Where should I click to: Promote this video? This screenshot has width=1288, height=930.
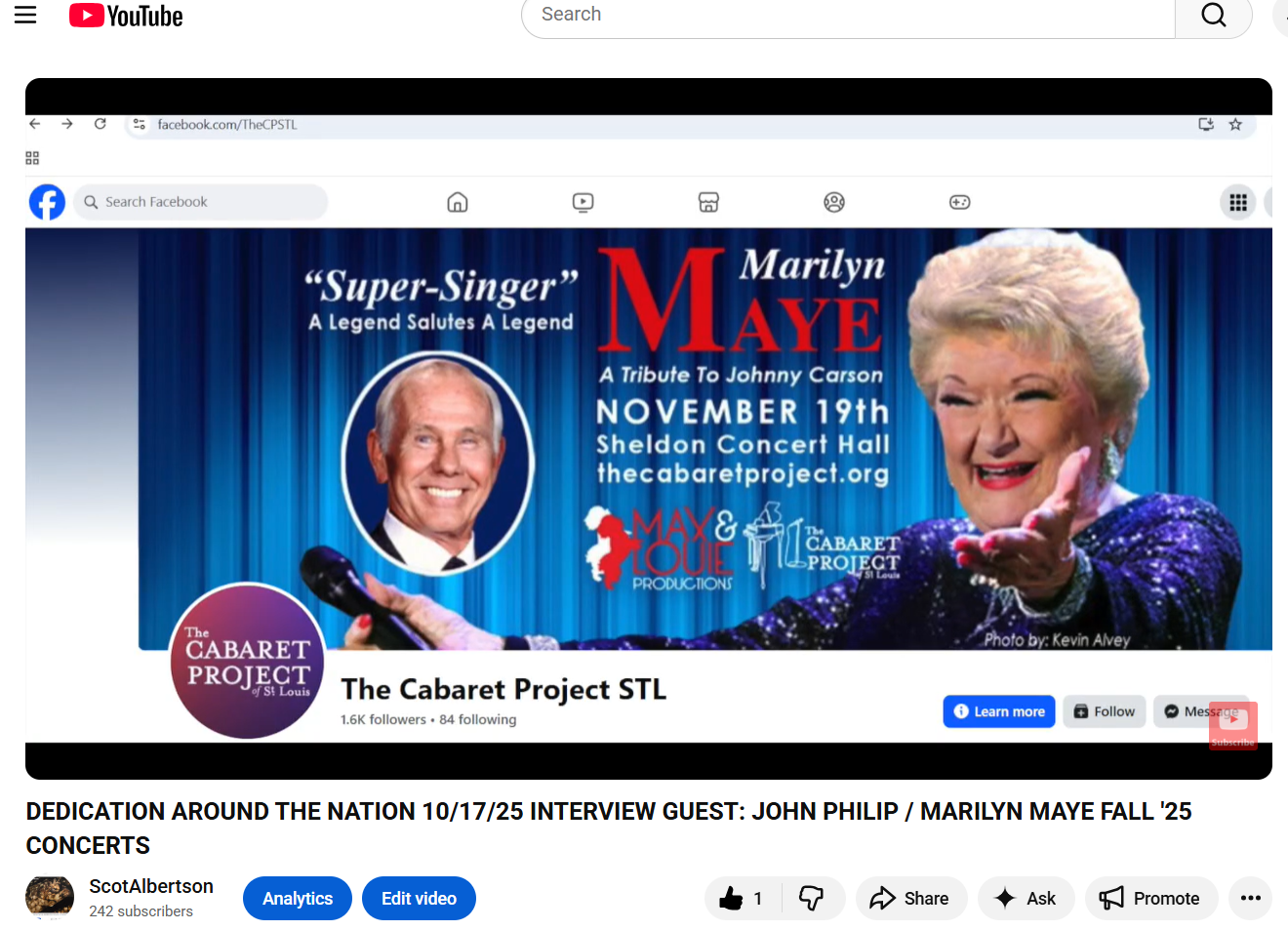(x=1150, y=899)
